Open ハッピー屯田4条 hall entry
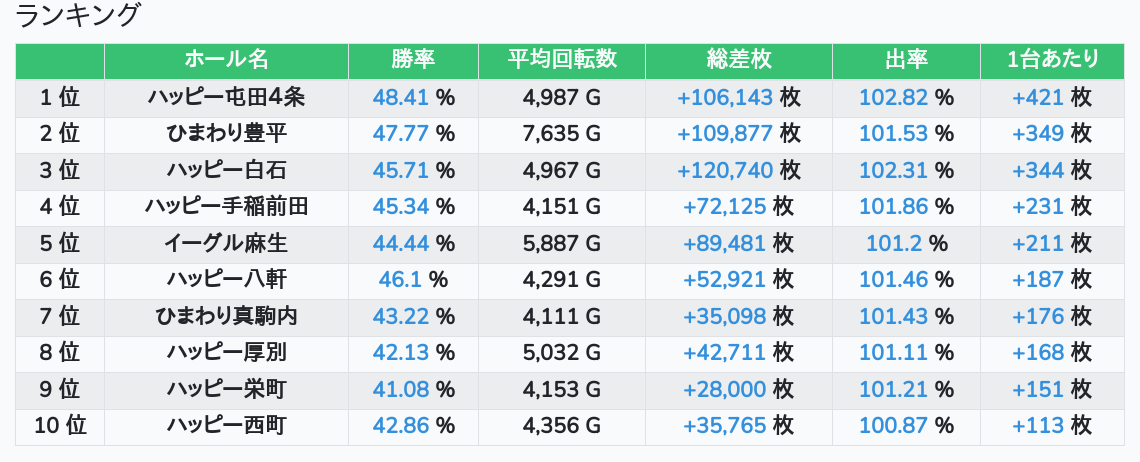 click(x=226, y=97)
